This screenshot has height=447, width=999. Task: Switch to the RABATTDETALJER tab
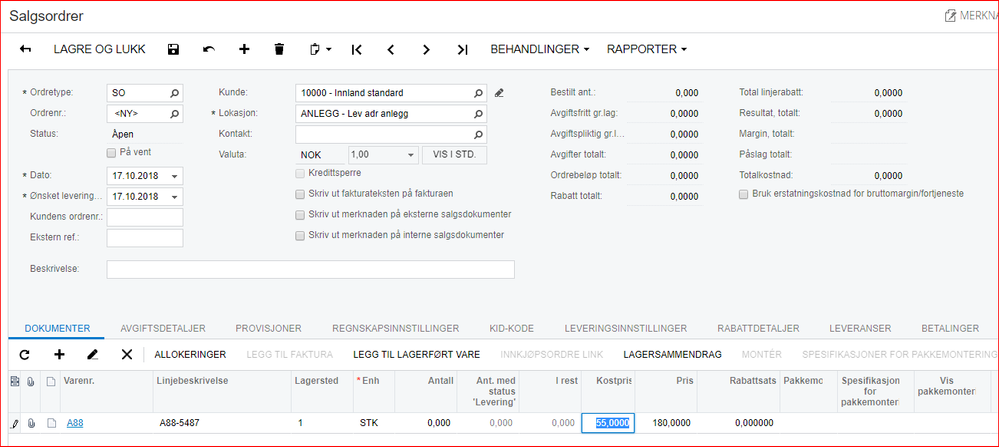coord(758,329)
